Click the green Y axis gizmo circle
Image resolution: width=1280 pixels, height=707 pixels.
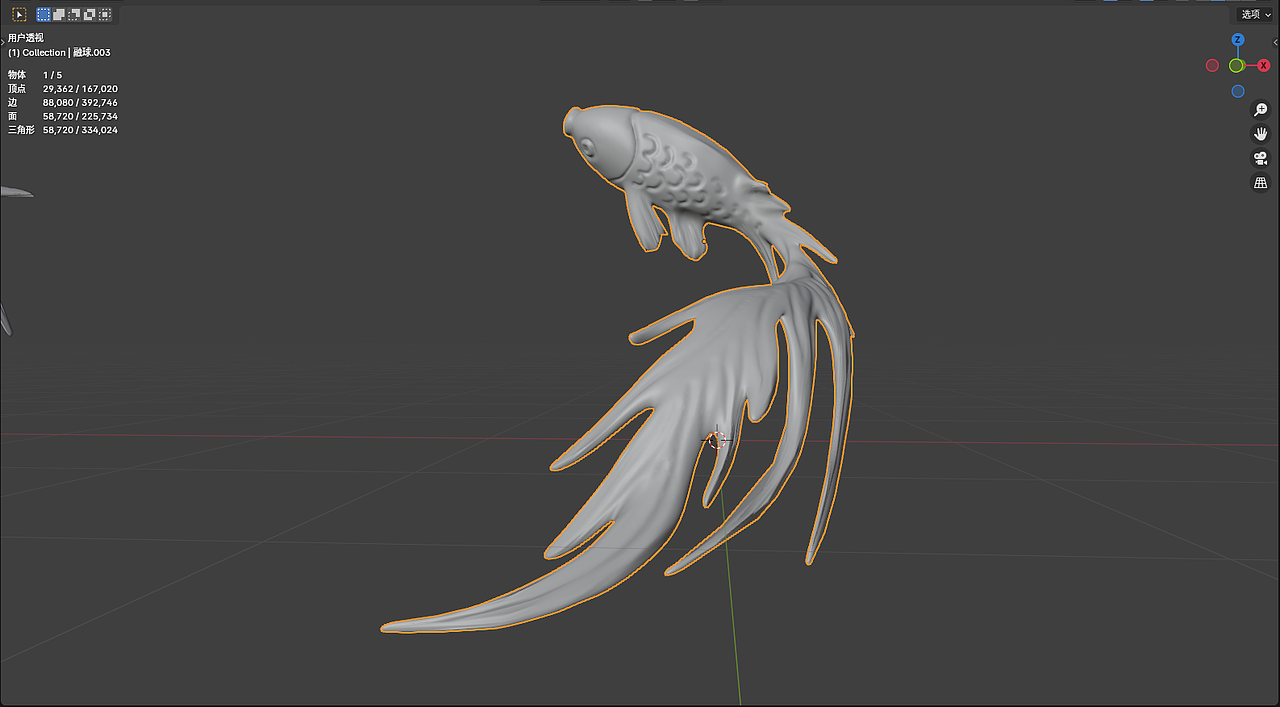pos(1237,65)
